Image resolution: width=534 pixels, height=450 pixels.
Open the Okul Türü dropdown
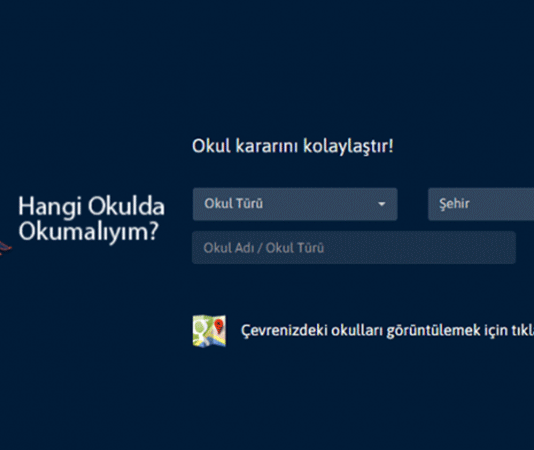pos(295,204)
